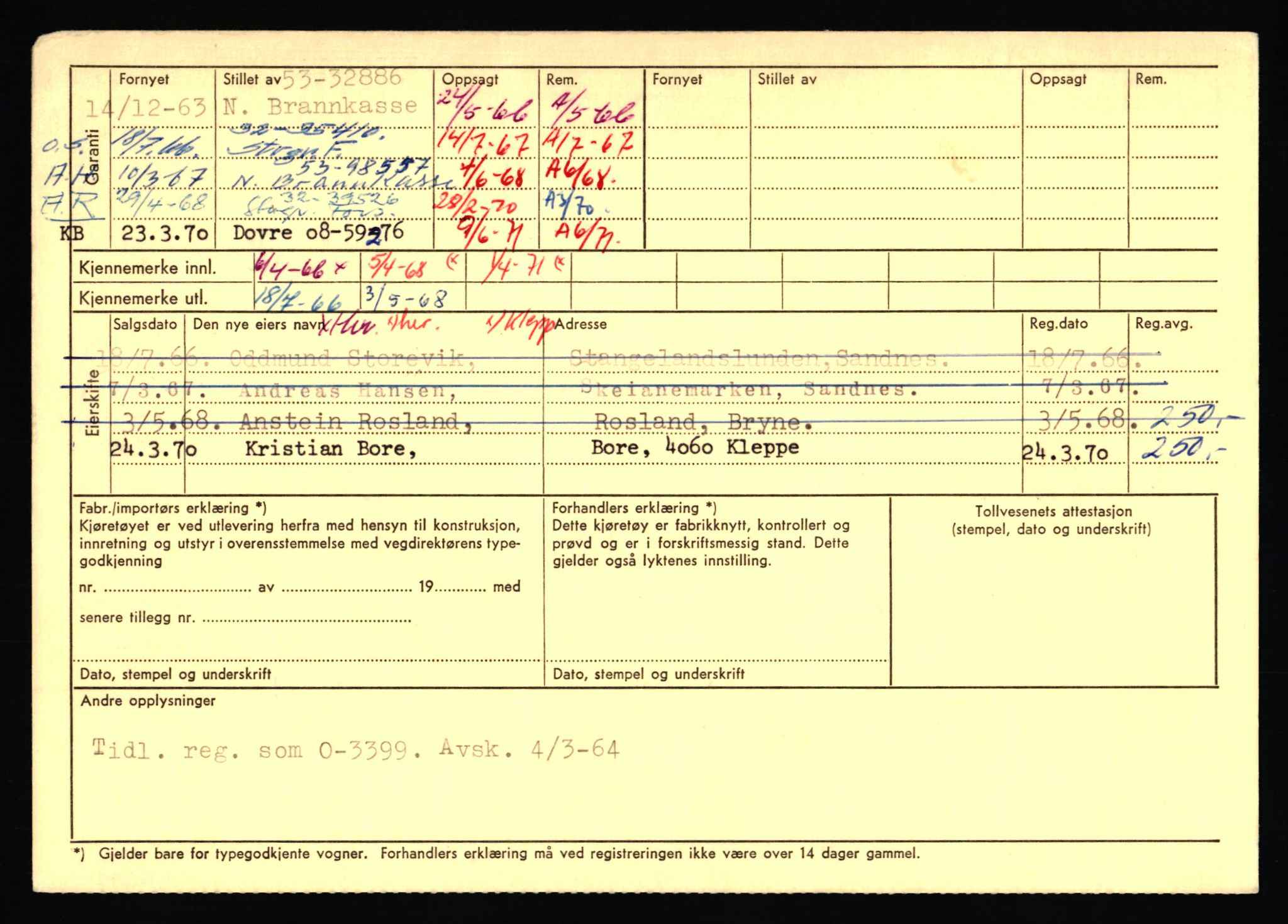Select the address 'Bore, 4060 Kleppe'
The height and width of the screenshot is (924, 1288).
pos(695,447)
